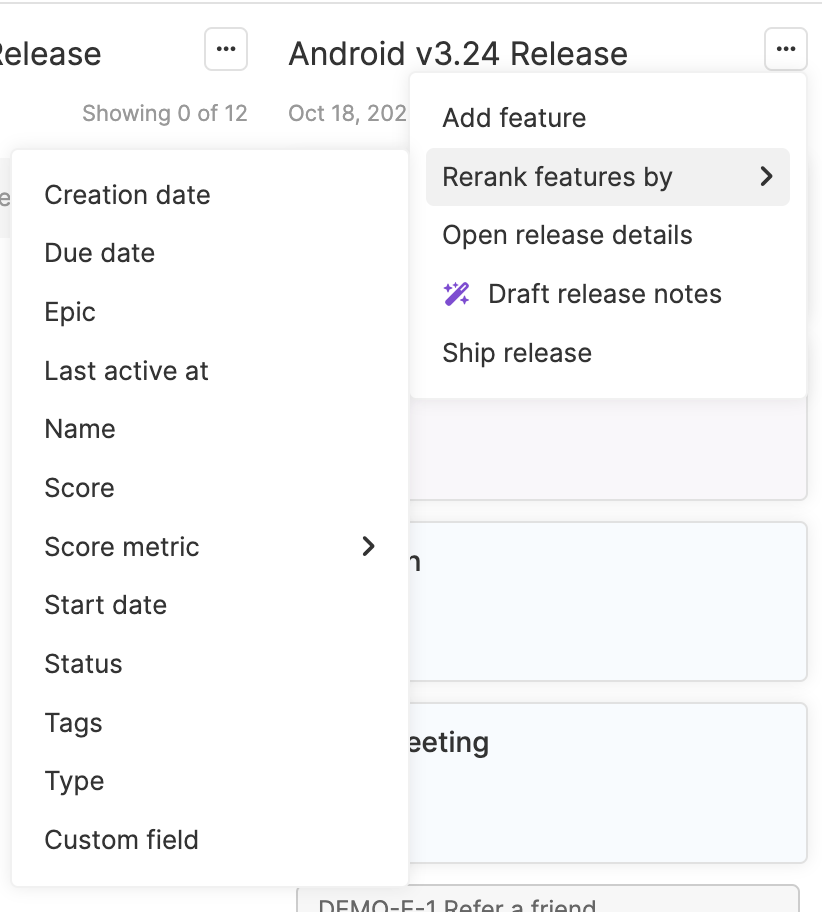Open the DEMO-F-1 Refer a friend card
822x912 pixels.
548,899
